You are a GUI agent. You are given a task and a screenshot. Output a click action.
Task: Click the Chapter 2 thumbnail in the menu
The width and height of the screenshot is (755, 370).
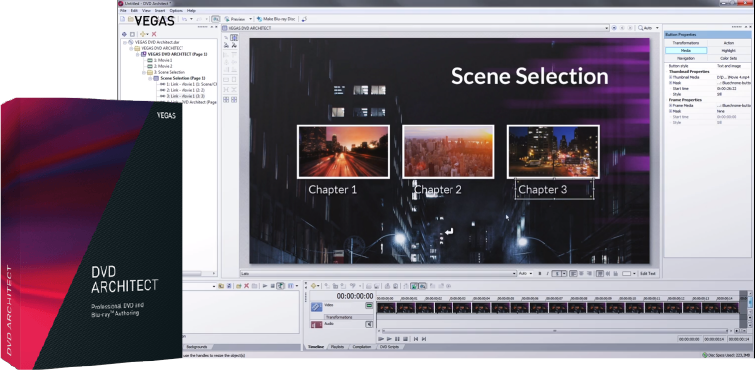coord(448,151)
